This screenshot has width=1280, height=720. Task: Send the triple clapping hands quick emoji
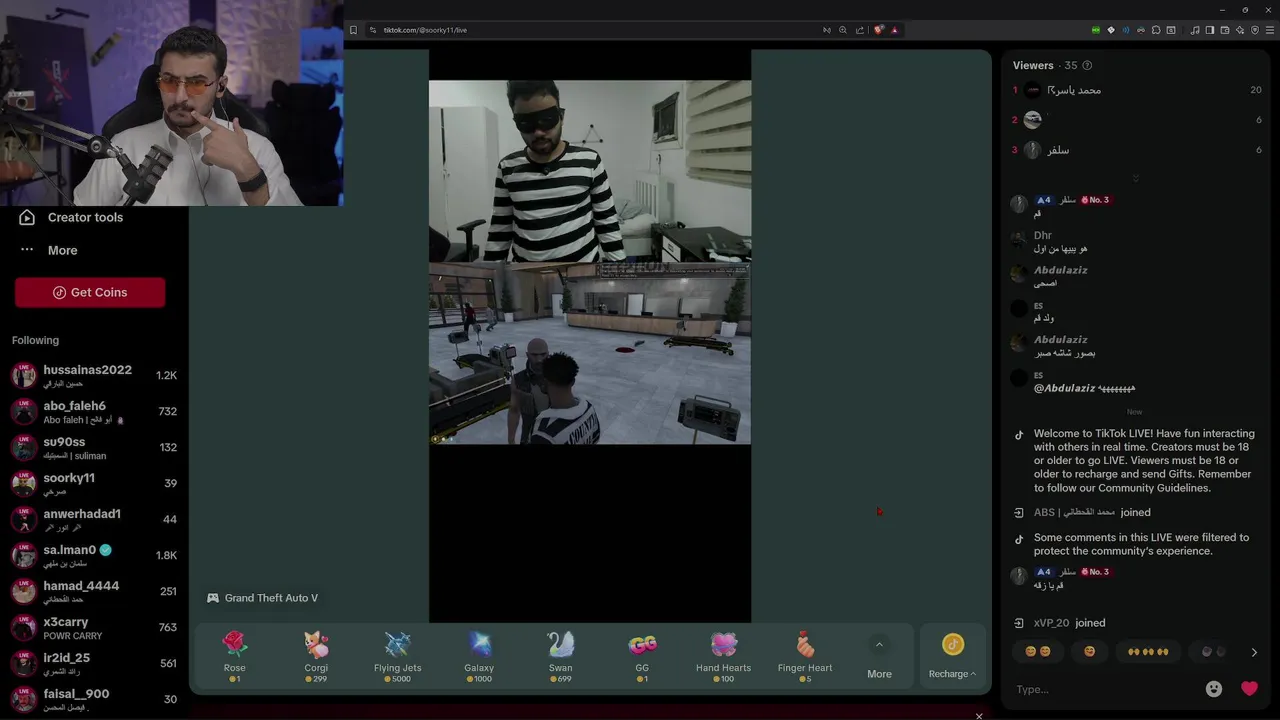[1148, 652]
